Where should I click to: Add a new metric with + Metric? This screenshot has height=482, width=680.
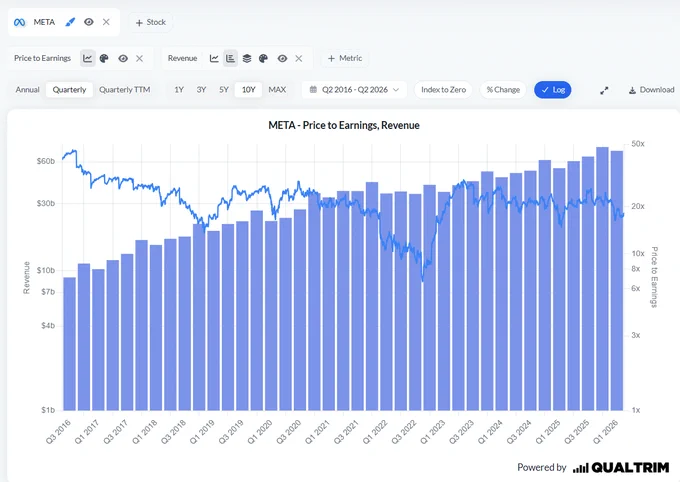pos(345,58)
